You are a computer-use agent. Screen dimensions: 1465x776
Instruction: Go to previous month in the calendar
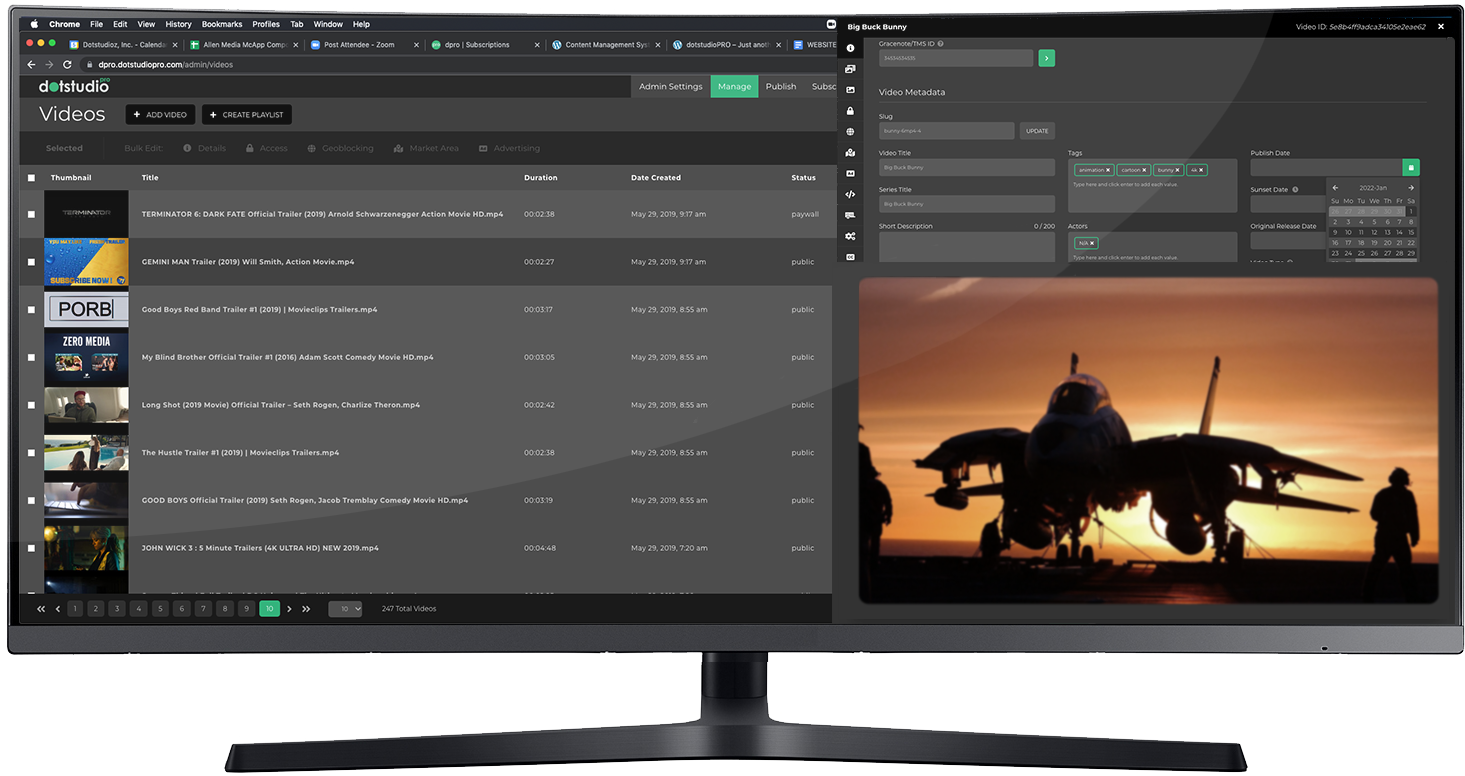click(x=1334, y=187)
